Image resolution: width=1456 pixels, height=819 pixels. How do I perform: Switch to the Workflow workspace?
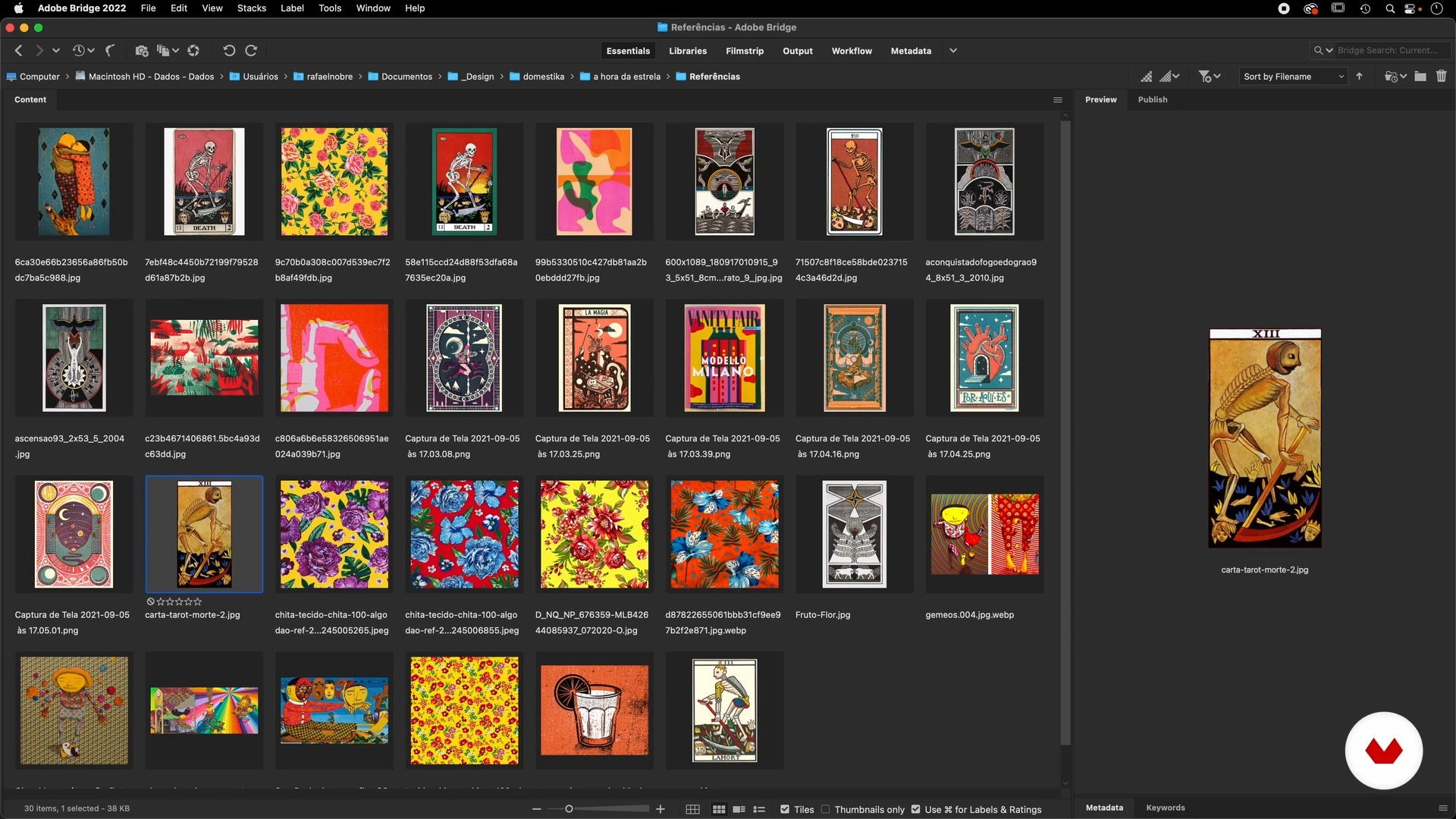coord(852,51)
